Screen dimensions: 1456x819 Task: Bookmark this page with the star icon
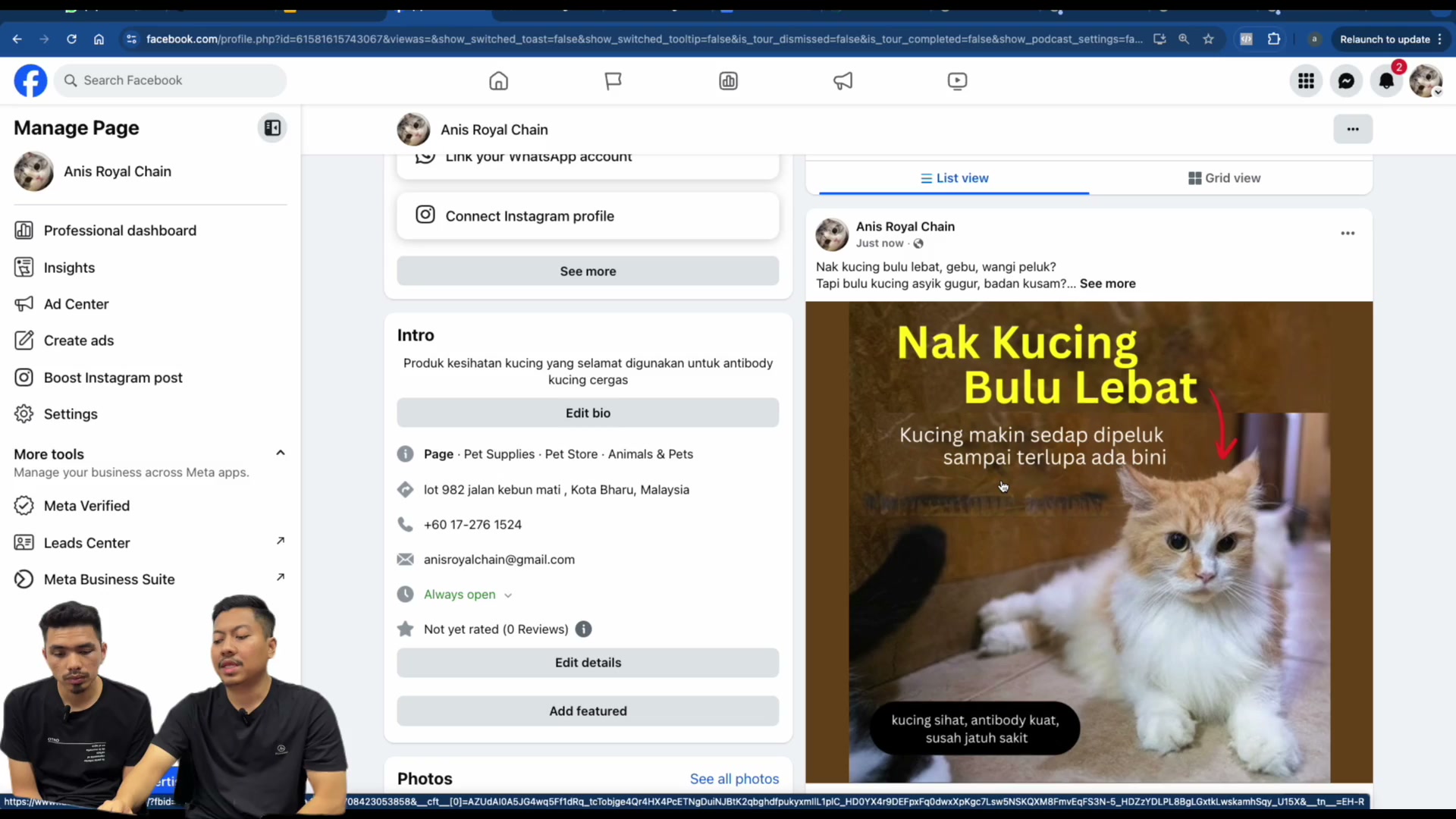pyautogui.click(x=1209, y=39)
